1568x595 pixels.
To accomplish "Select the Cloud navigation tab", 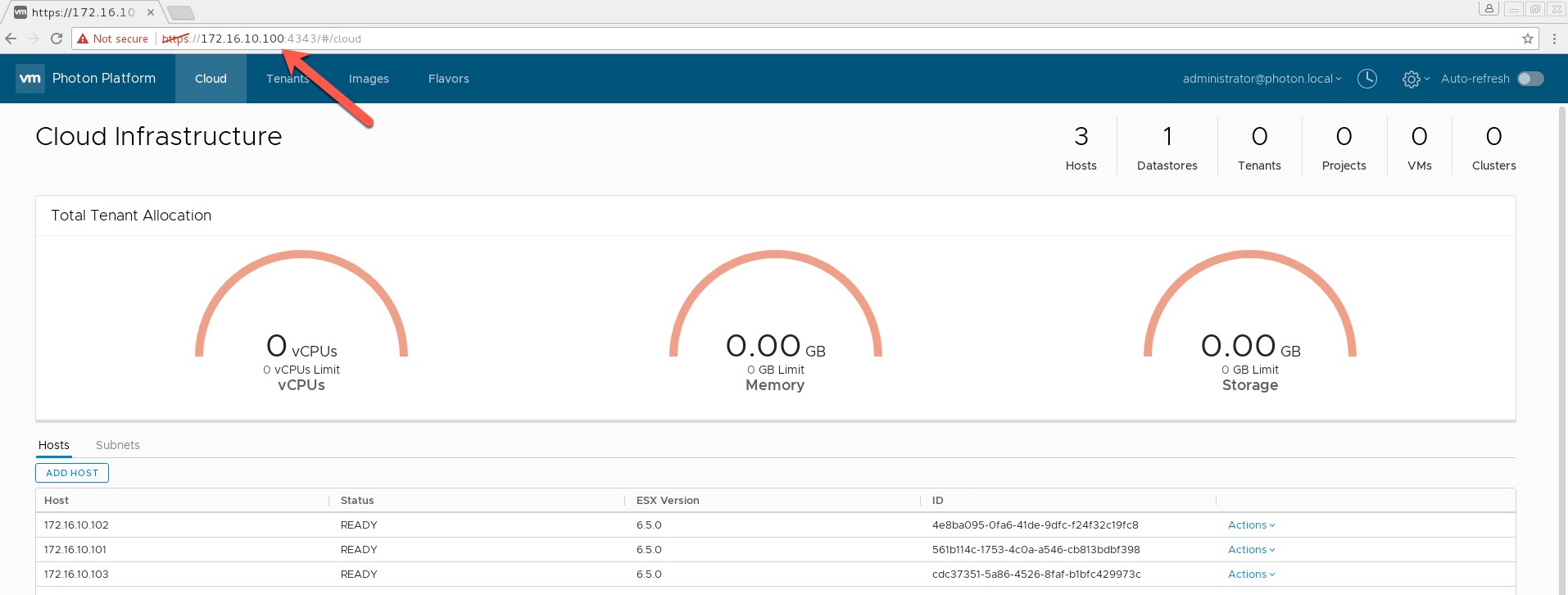I will 211,79.
